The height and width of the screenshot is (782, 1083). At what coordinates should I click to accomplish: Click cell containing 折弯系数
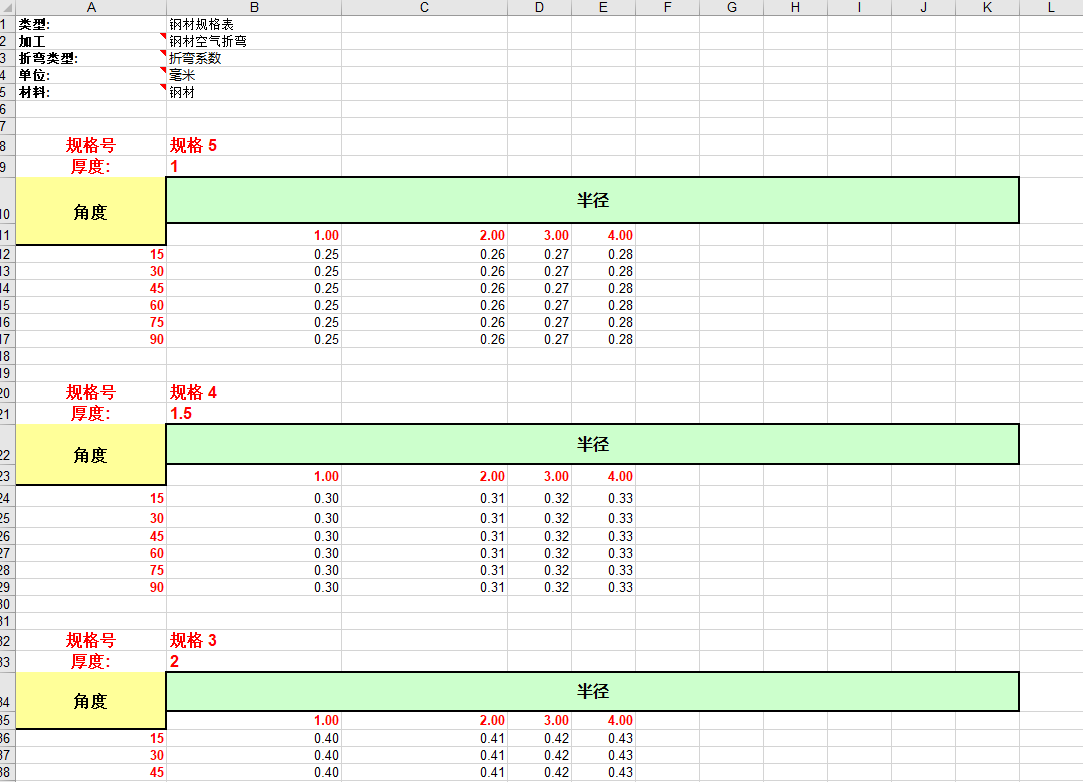tap(254, 58)
